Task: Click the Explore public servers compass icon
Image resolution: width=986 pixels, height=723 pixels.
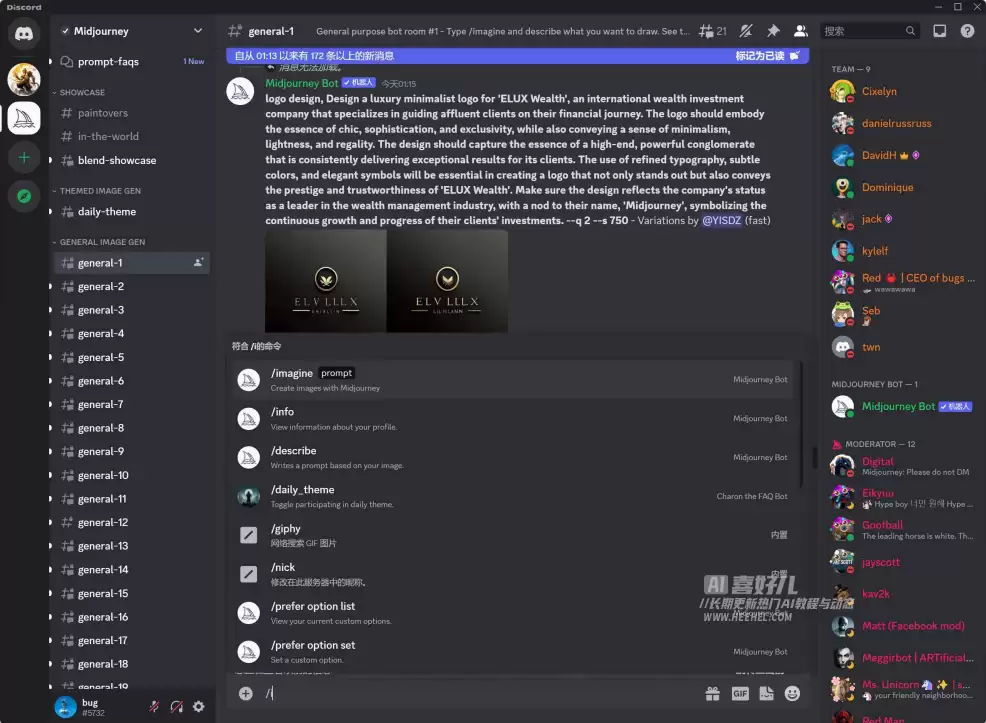Action: tap(24, 196)
